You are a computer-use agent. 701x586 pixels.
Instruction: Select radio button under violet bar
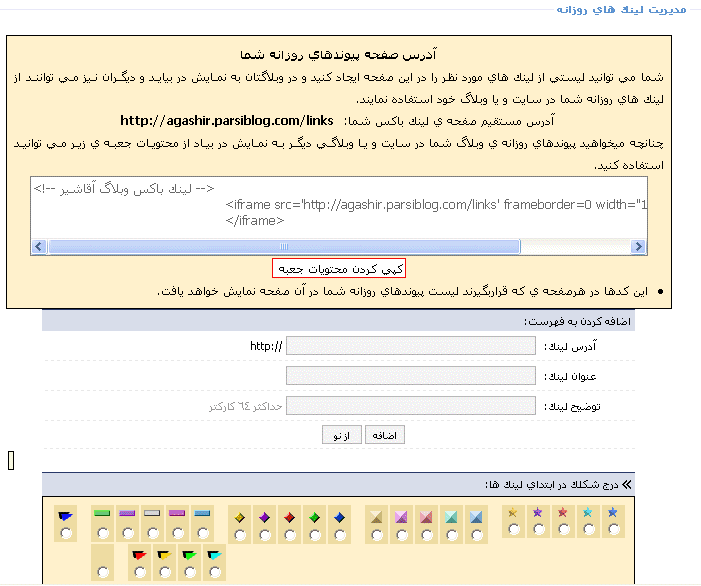coord(128,533)
